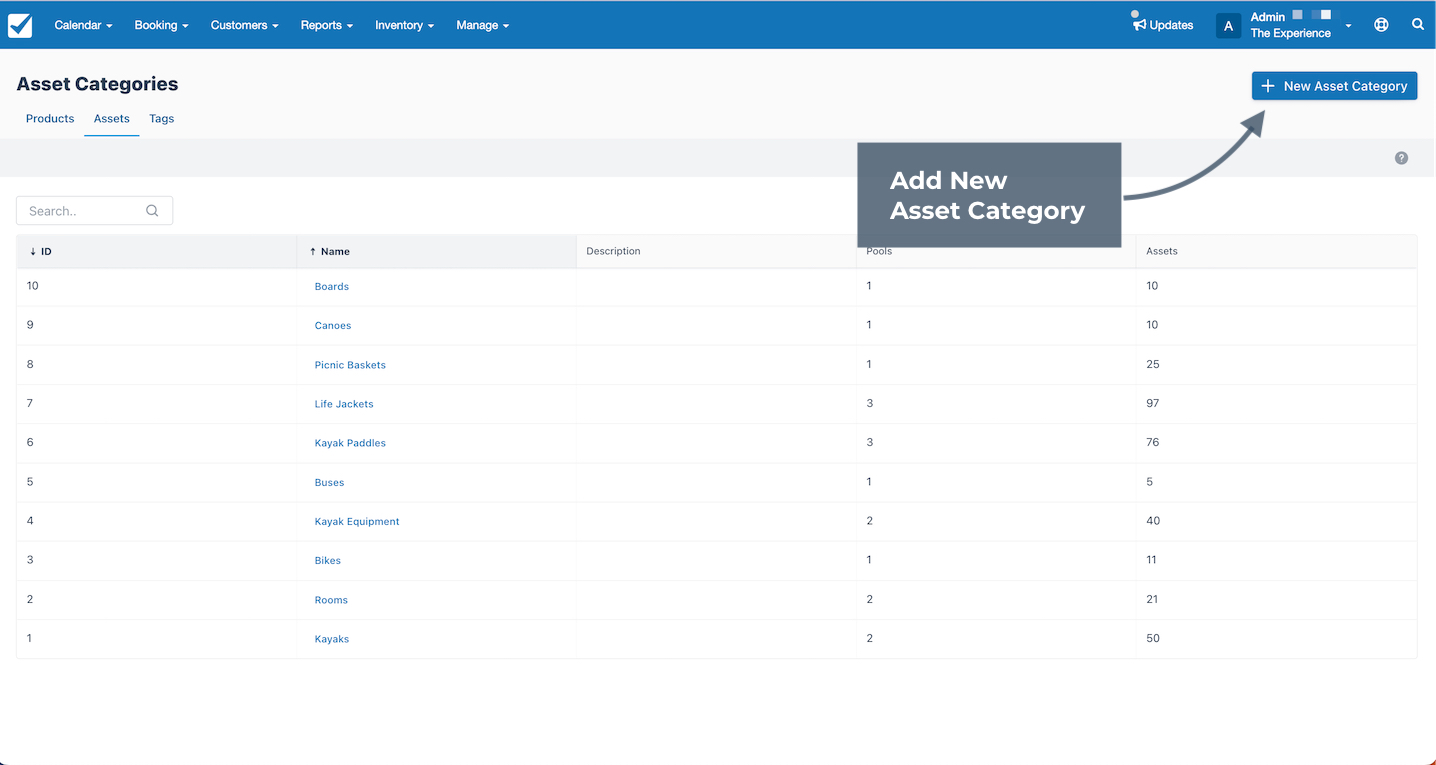
Task: Open the Bikes asset category
Action: [x=328, y=560]
